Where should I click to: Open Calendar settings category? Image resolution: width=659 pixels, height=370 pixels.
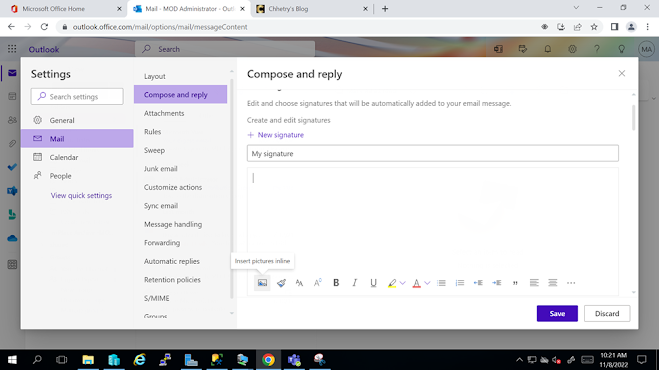pyautogui.click(x=77, y=157)
